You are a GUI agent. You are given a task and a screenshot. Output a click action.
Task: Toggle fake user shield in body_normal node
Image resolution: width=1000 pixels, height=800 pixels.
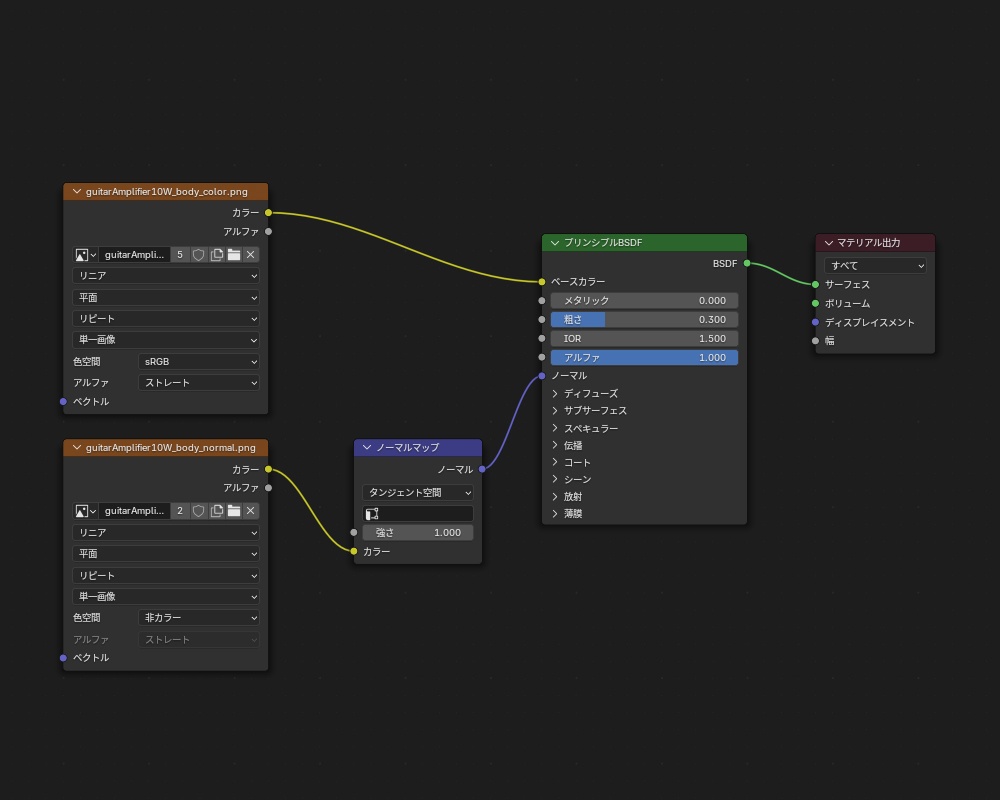198,511
